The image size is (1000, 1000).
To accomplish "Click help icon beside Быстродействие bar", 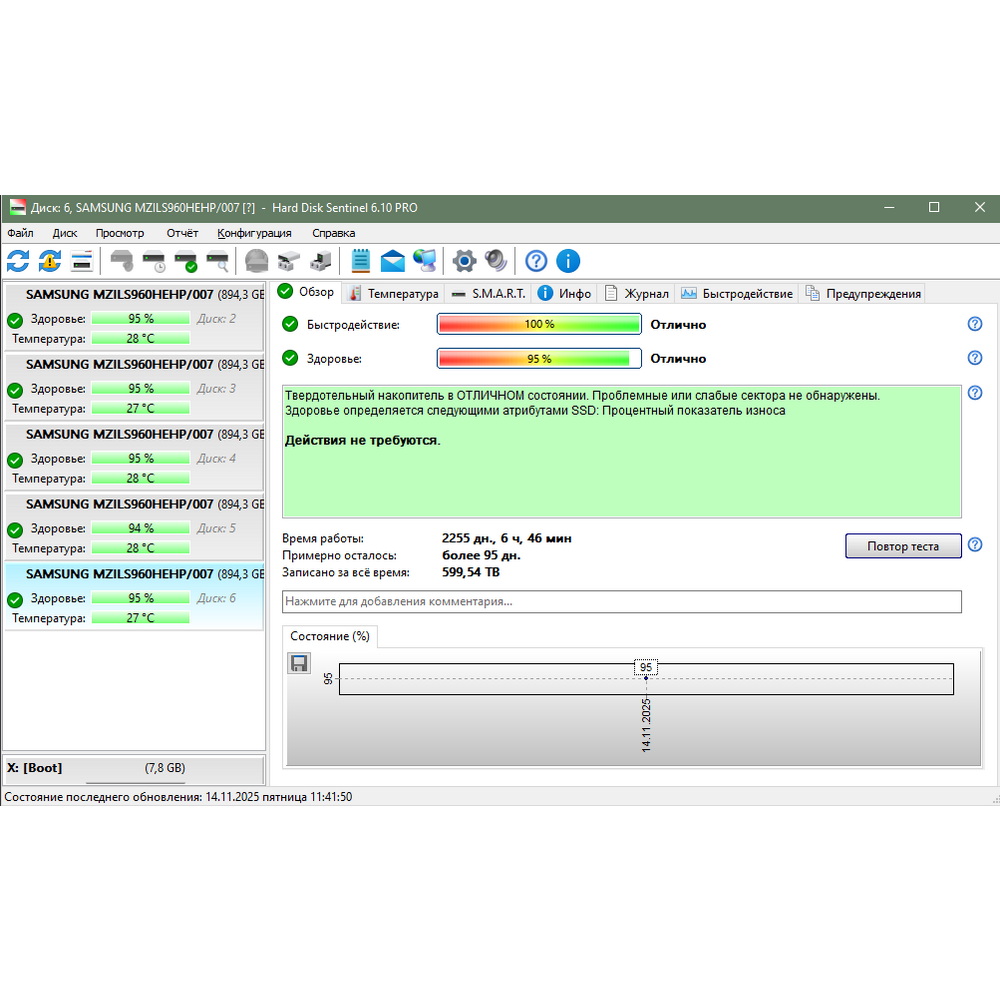I will point(975,324).
